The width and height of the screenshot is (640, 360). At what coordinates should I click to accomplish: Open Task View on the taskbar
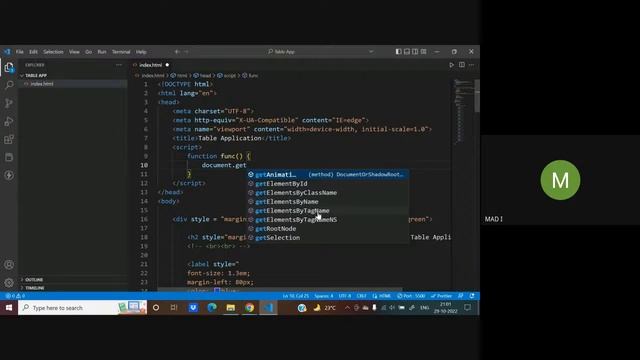[174, 308]
